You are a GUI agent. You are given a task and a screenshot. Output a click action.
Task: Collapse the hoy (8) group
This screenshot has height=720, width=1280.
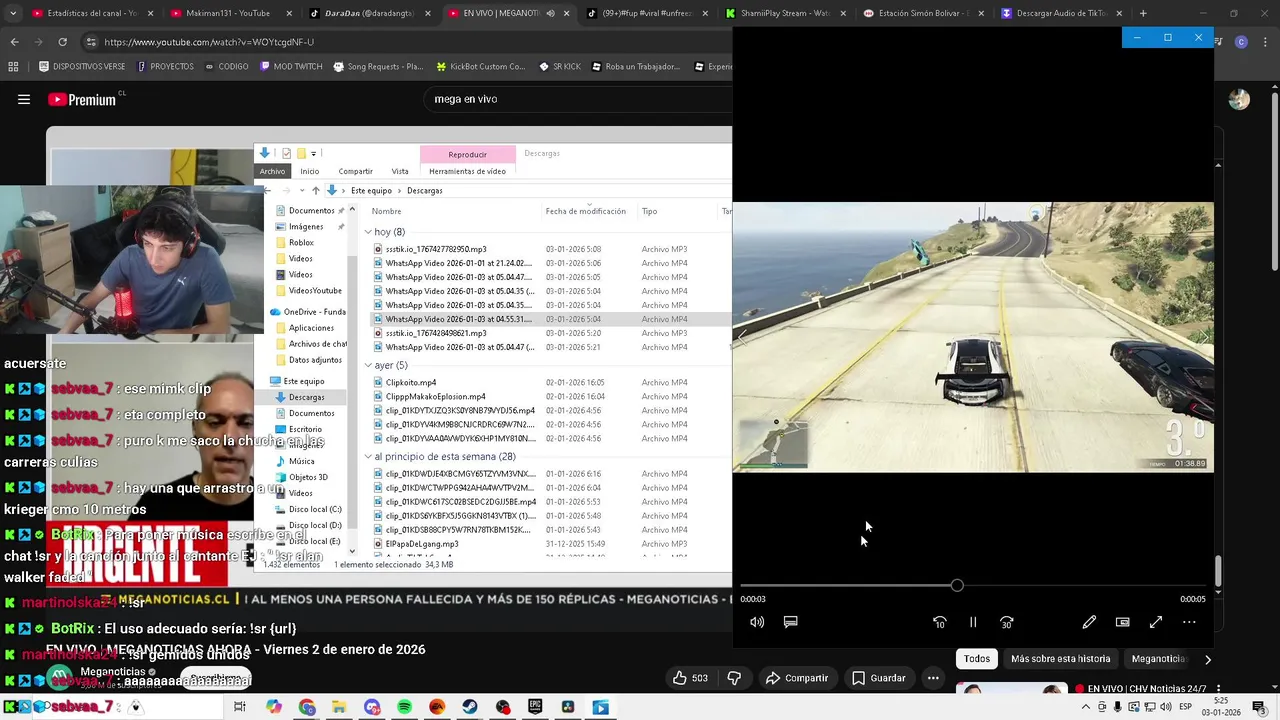coord(368,232)
